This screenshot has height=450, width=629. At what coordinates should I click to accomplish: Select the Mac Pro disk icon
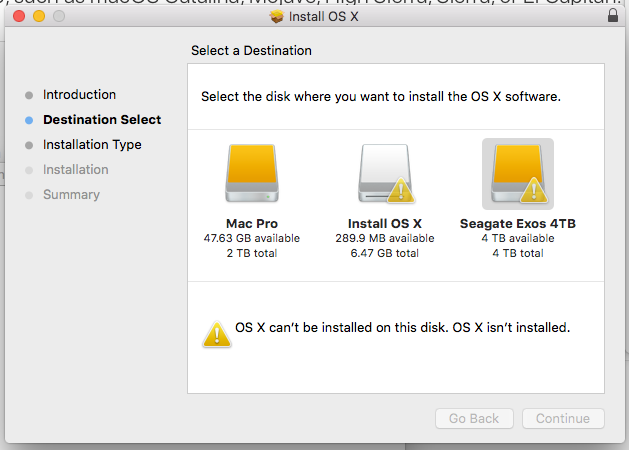point(252,174)
